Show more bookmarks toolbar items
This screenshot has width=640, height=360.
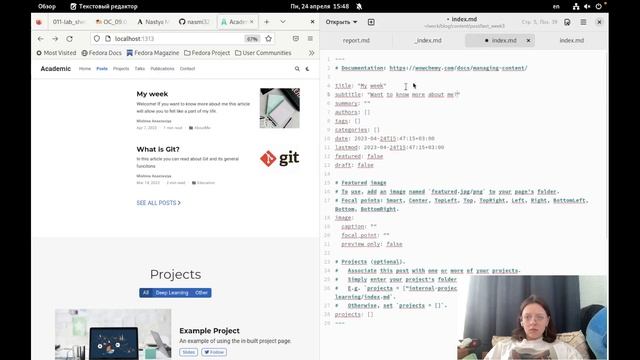(x=311, y=53)
